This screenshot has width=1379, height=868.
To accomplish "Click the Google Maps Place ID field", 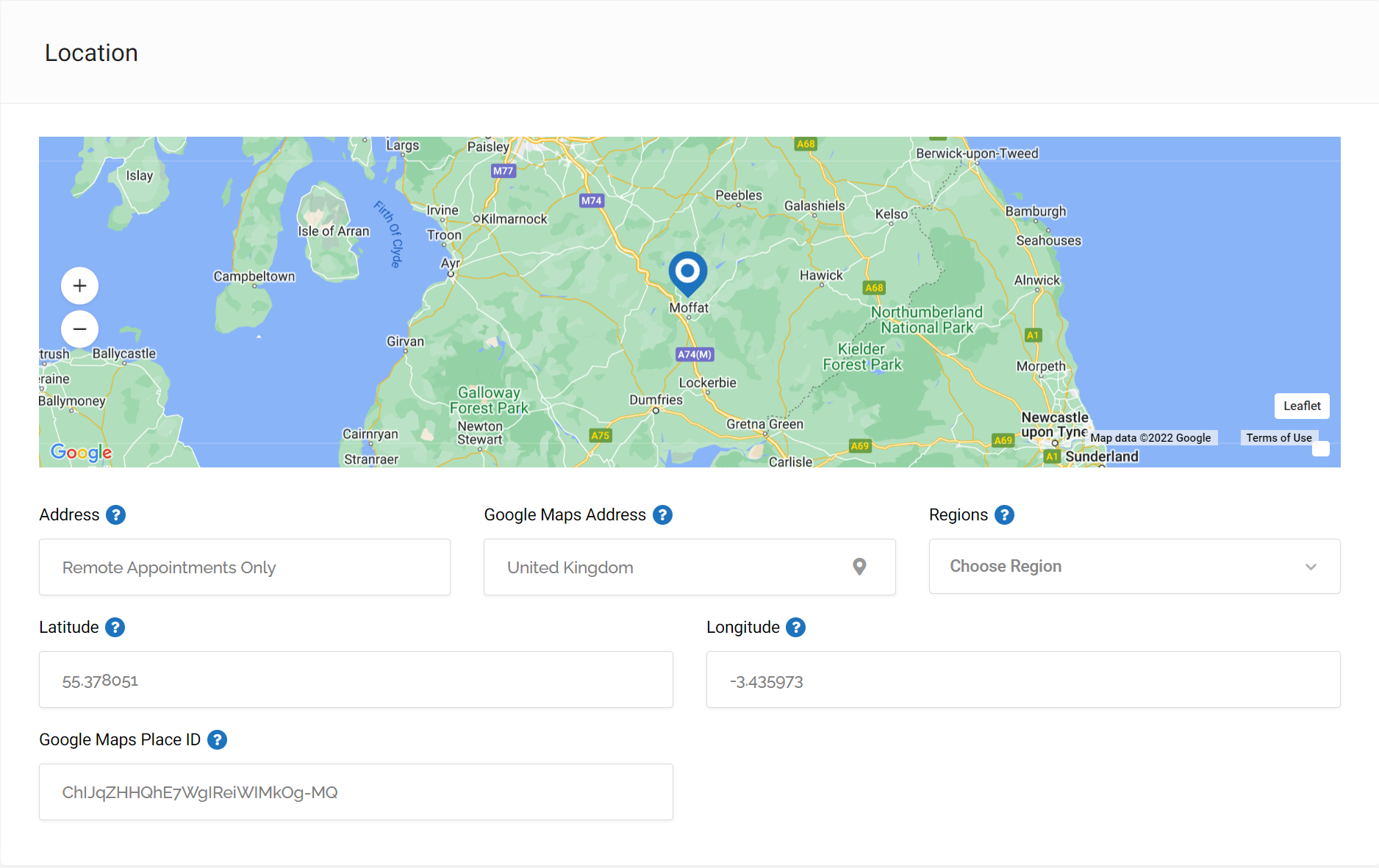I will tap(356, 792).
